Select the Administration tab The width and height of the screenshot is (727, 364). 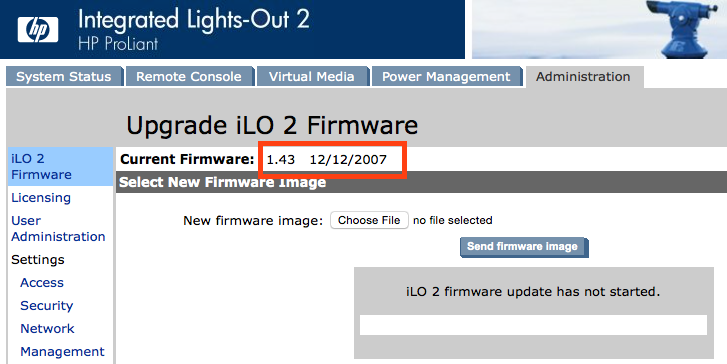(x=583, y=77)
